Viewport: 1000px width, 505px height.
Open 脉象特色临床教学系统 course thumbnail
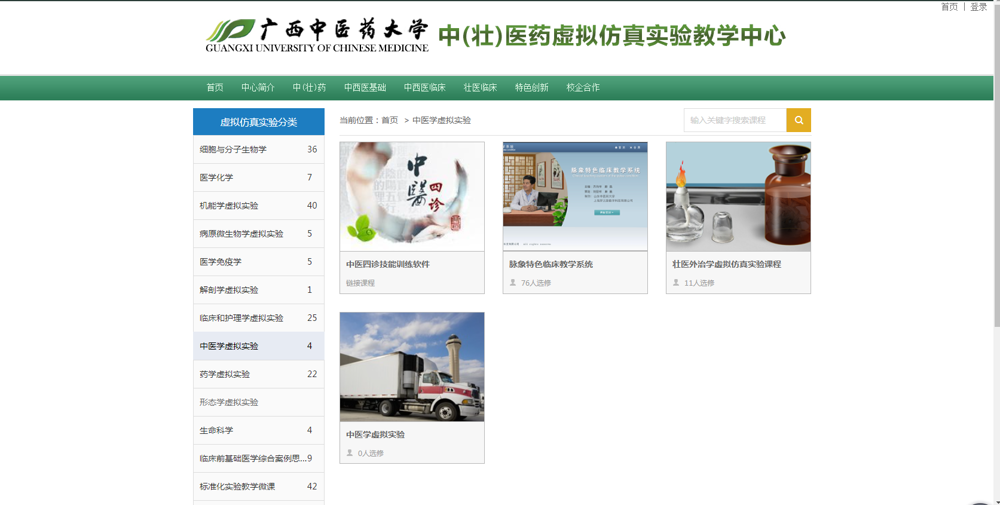tap(575, 197)
